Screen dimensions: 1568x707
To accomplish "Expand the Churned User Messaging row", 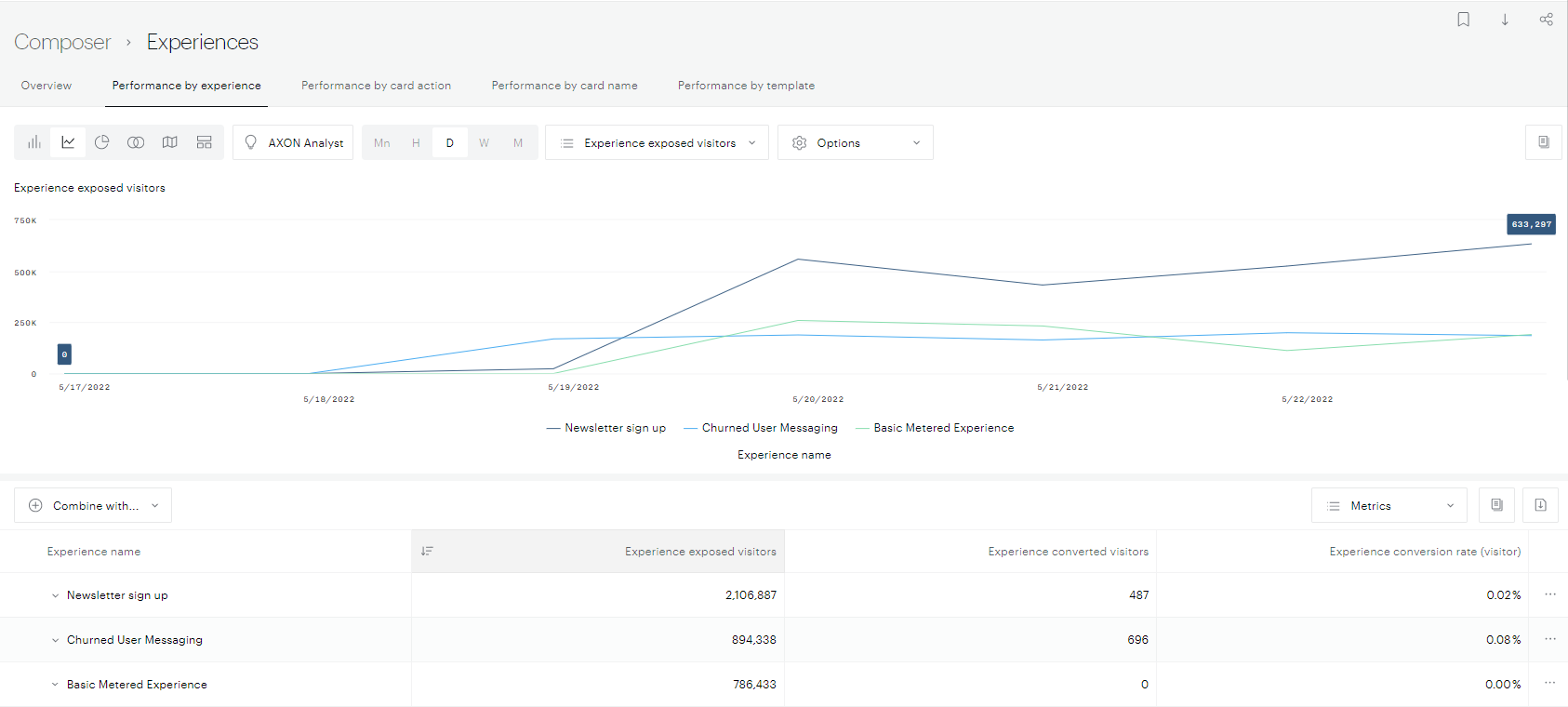I will 56,640.
